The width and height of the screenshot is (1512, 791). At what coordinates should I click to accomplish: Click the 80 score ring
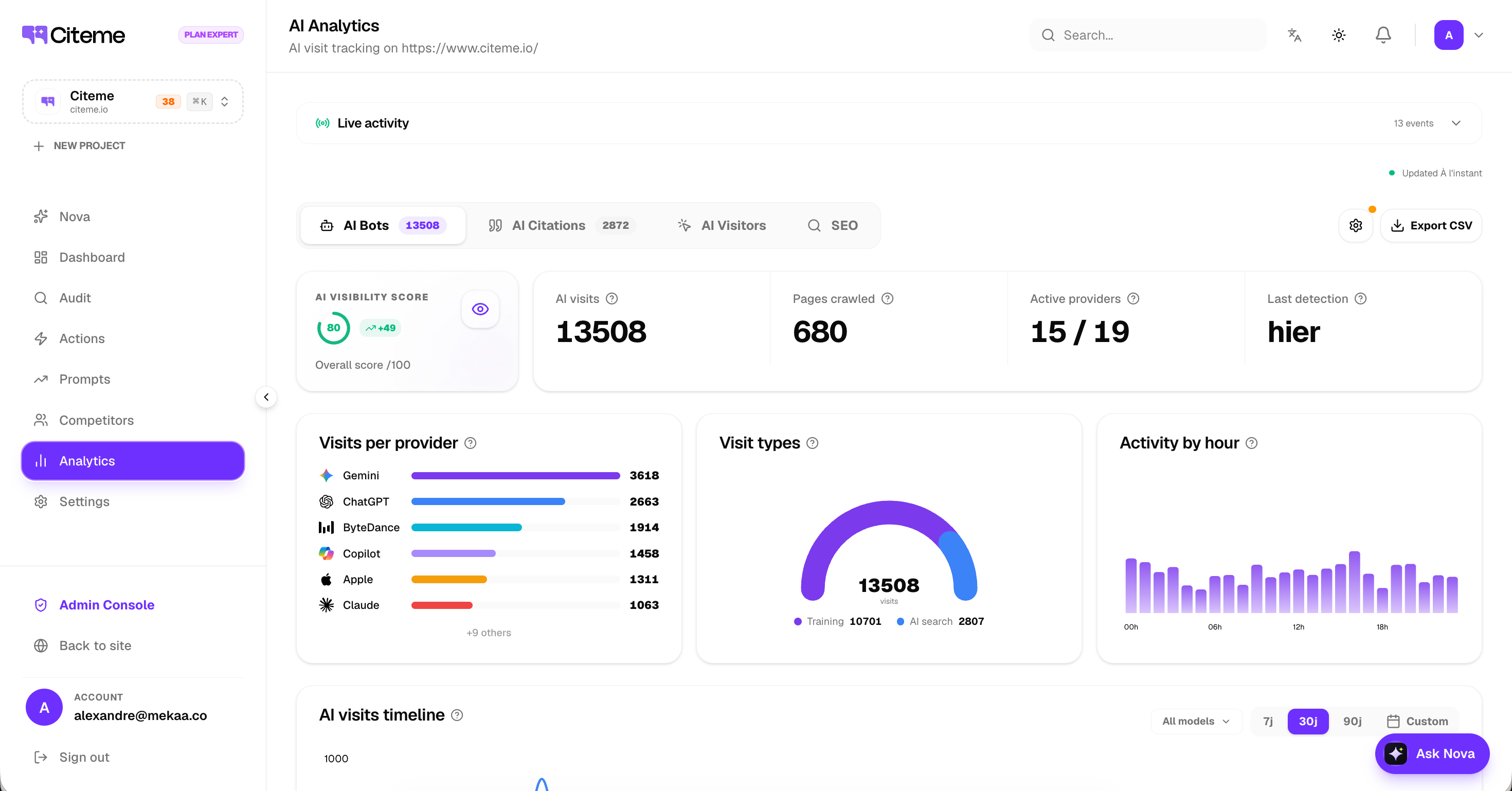(x=333, y=328)
